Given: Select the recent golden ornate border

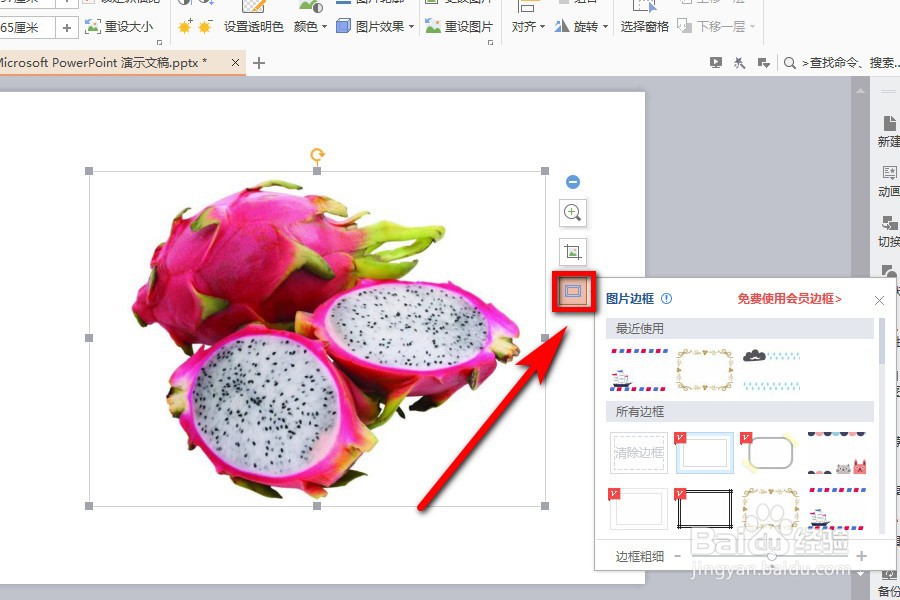Looking at the screenshot, I should click(x=704, y=369).
